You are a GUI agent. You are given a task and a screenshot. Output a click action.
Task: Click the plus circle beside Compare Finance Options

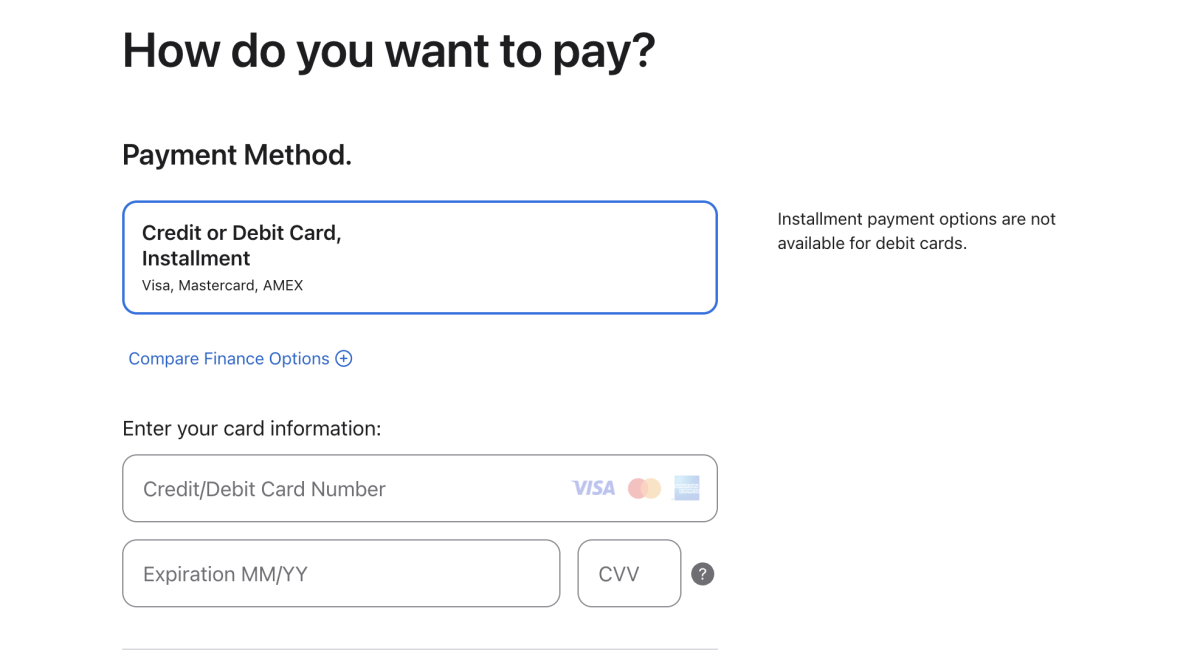(344, 359)
